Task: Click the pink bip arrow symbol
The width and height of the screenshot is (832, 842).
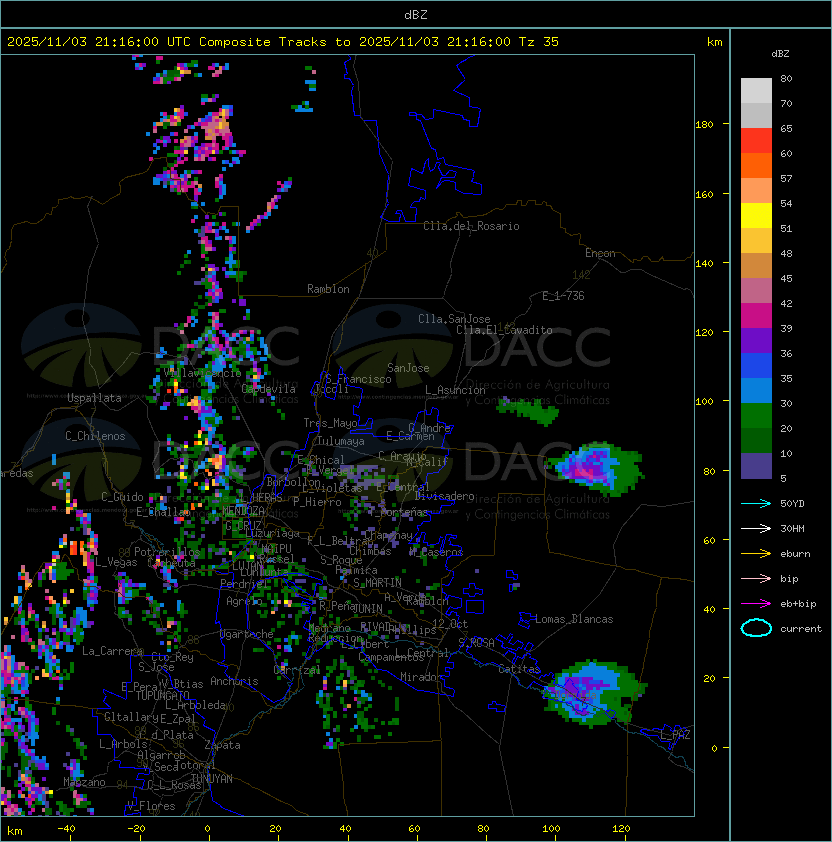Action: click(x=756, y=578)
